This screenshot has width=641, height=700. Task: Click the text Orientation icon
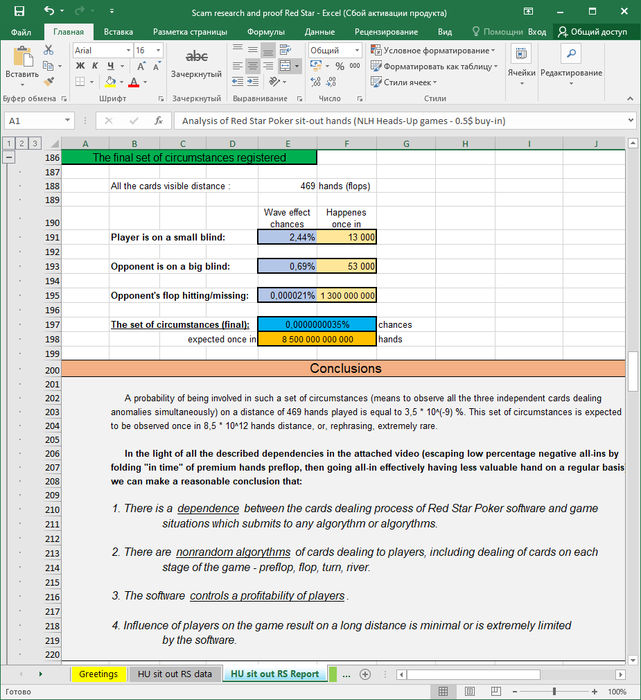(274, 81)
